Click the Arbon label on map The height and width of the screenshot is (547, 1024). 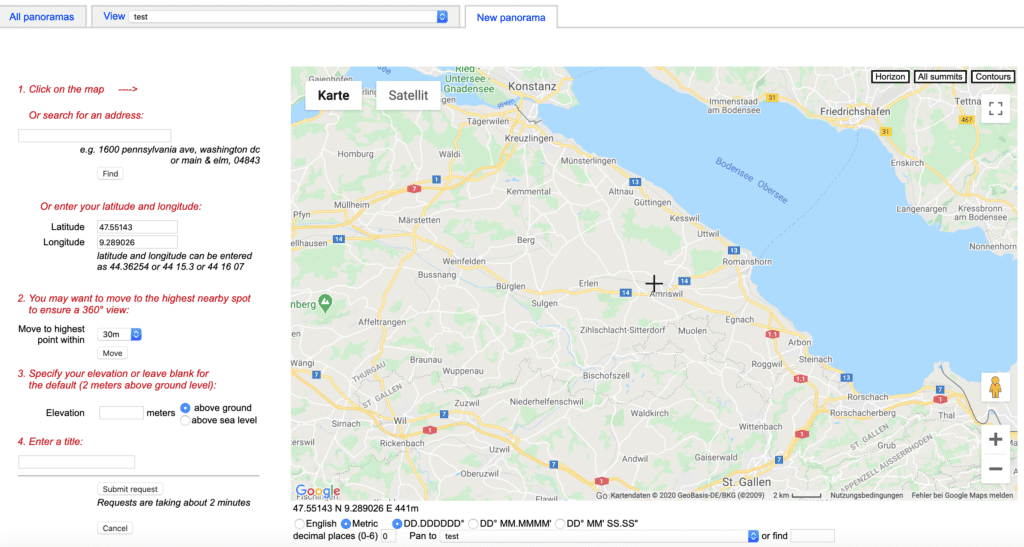coord(799,342)
